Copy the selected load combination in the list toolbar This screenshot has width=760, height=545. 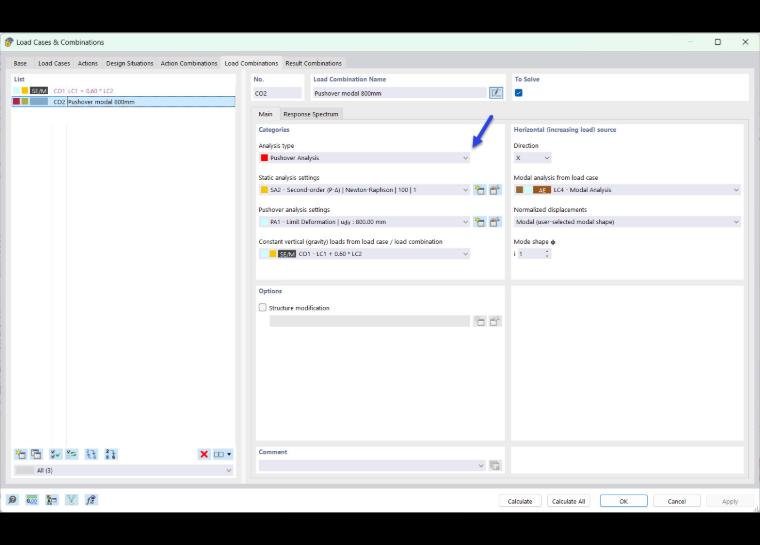tap(36, 454)
